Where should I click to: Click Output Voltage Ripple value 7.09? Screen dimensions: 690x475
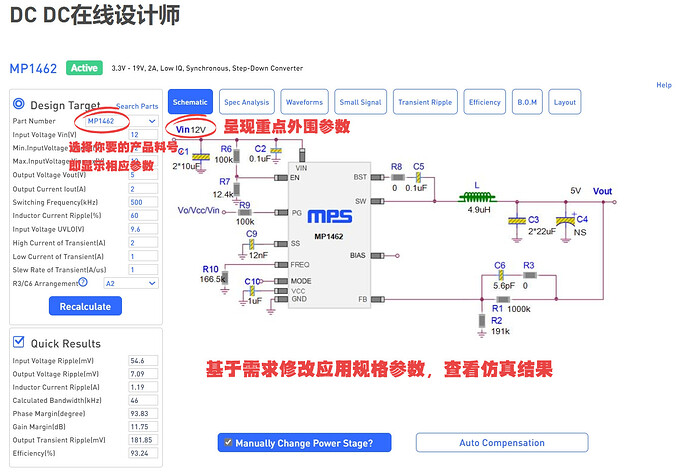pos(143,374)
